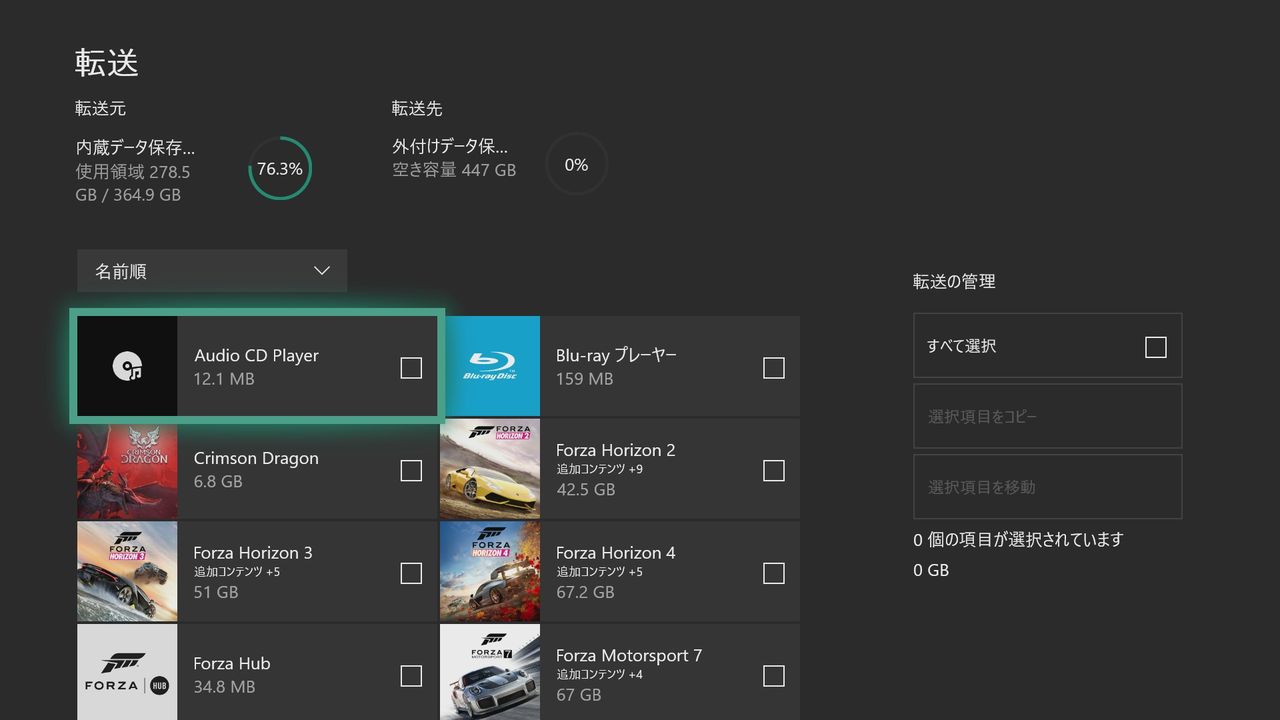Click the 0% external storage ring
Image resolution: width=1280 pixels, height=720 pixels.
click(x=576, y=164)
